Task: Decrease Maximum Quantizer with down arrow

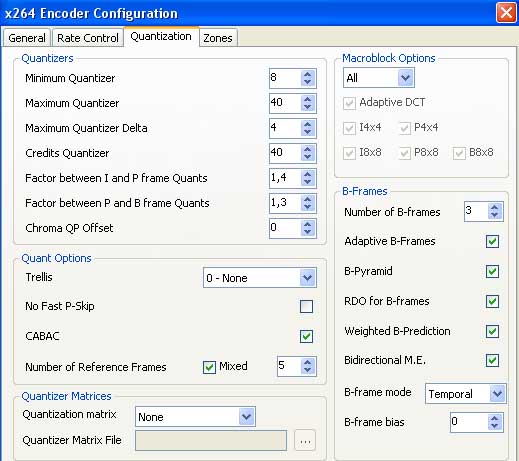Action: click(x=307, y=107)
